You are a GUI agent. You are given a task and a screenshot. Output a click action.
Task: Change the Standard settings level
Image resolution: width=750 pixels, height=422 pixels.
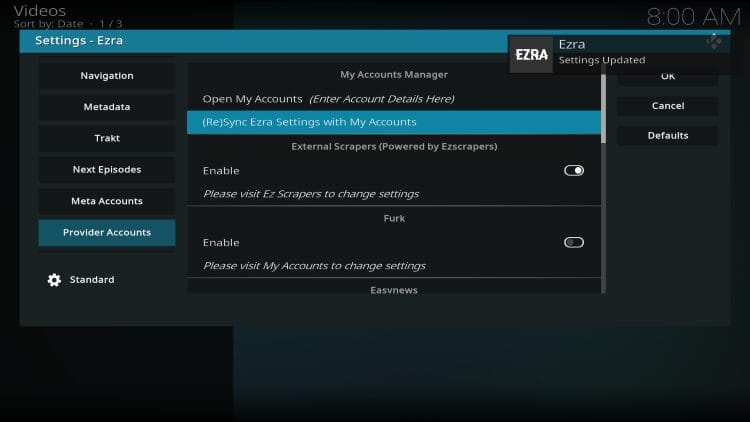pos(92,279)
